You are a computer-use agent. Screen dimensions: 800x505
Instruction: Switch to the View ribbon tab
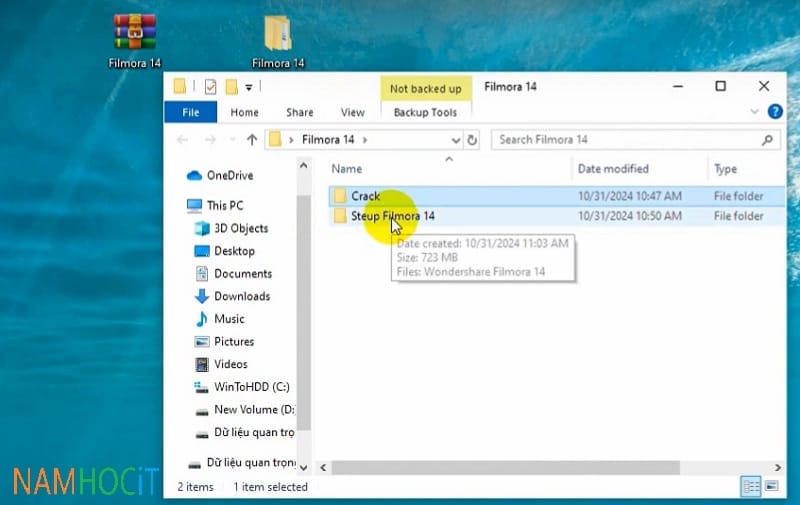(353, 112)
